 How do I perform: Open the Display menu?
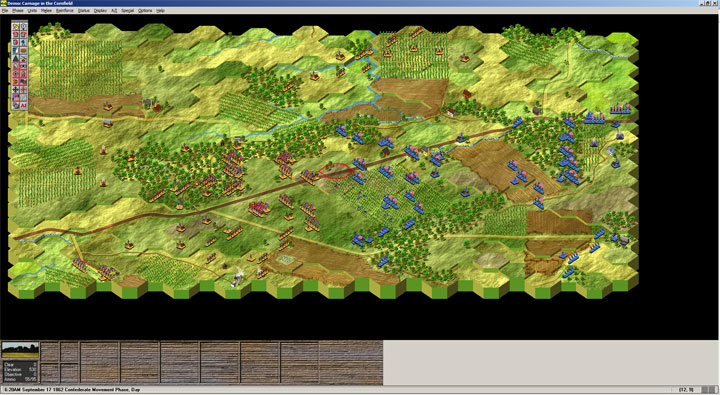(x=100, y=10)
